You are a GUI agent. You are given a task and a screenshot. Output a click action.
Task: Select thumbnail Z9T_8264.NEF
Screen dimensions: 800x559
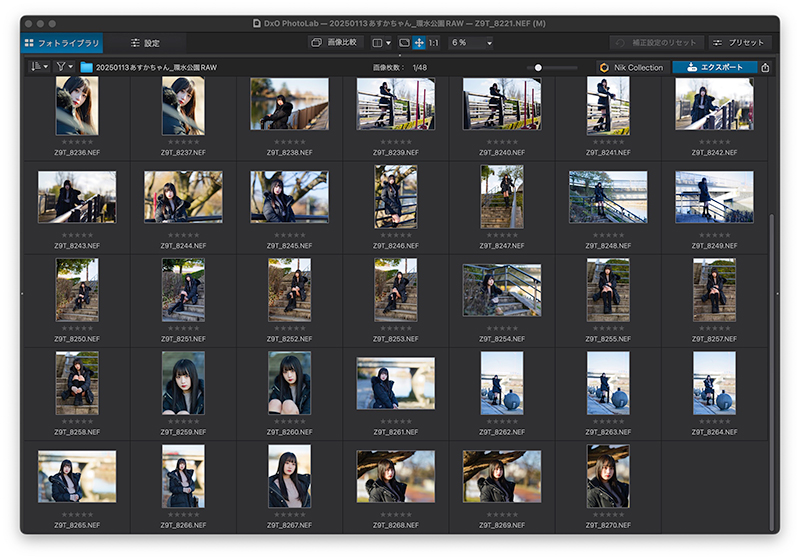[x=714, y=383]
